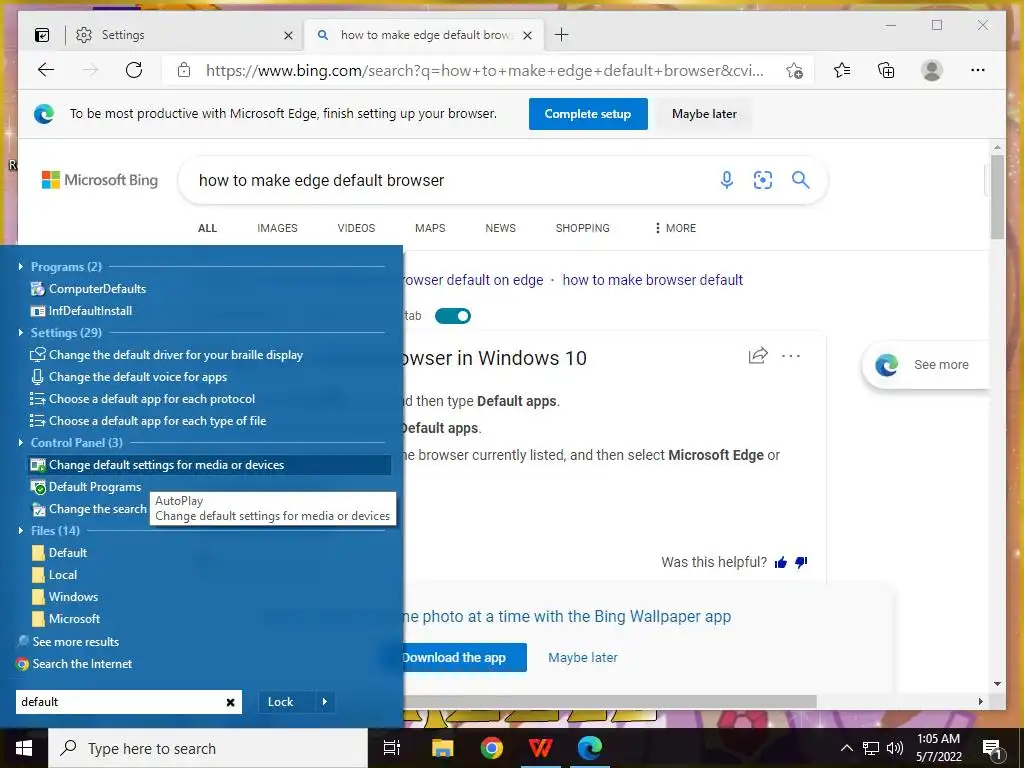
Task: Open answer card more options ellipsis
Action: pos(791,356)
